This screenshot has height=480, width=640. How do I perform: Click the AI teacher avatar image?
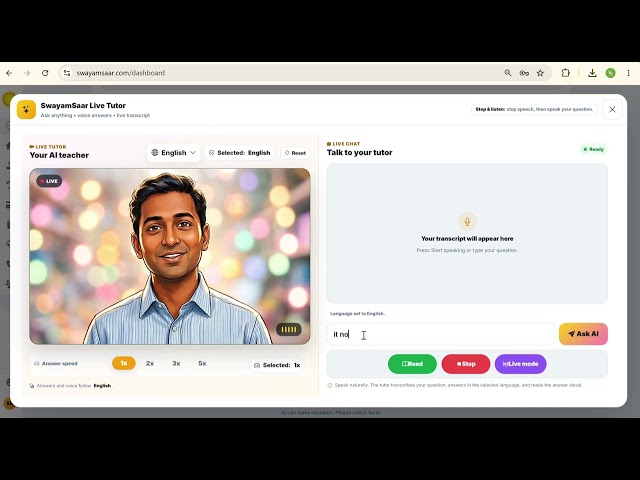click(170, 256)
